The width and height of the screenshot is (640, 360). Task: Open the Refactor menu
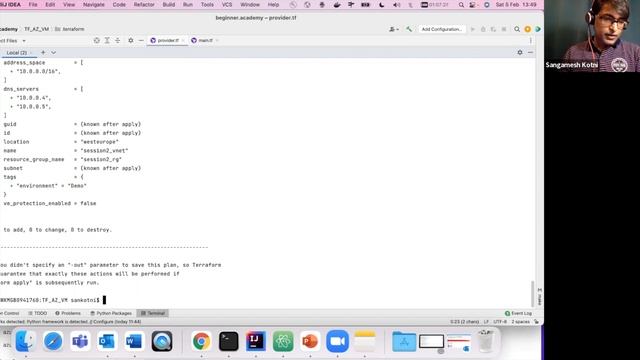(x=144, y=4)
